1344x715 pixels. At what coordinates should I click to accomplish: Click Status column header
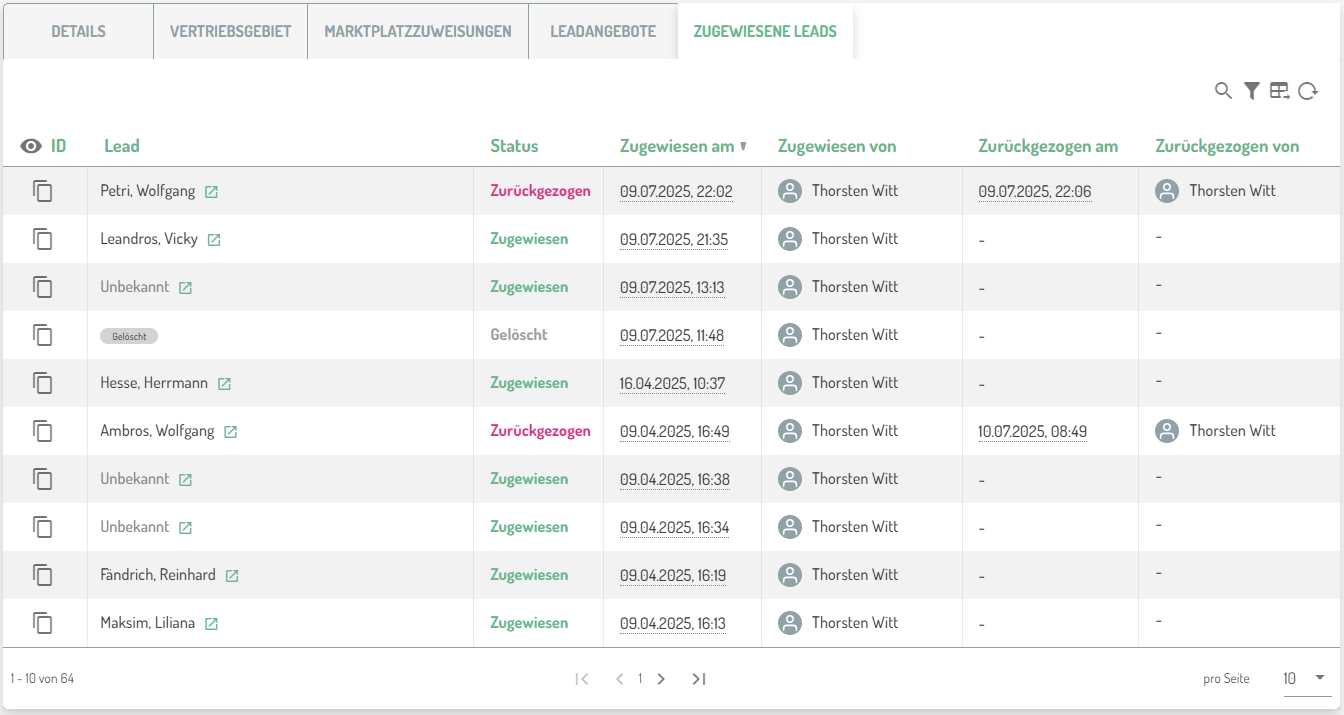pyautogui.click(x=514, y=146)
